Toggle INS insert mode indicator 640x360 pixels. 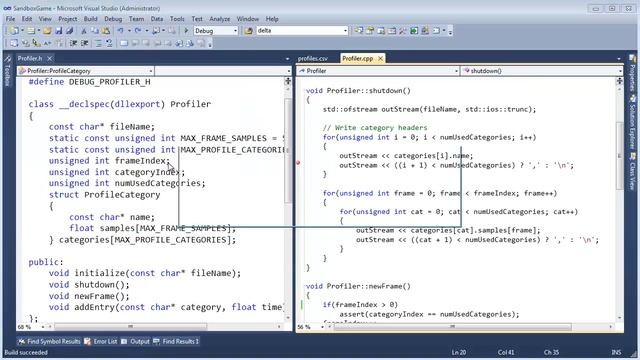tap(616, 352)
